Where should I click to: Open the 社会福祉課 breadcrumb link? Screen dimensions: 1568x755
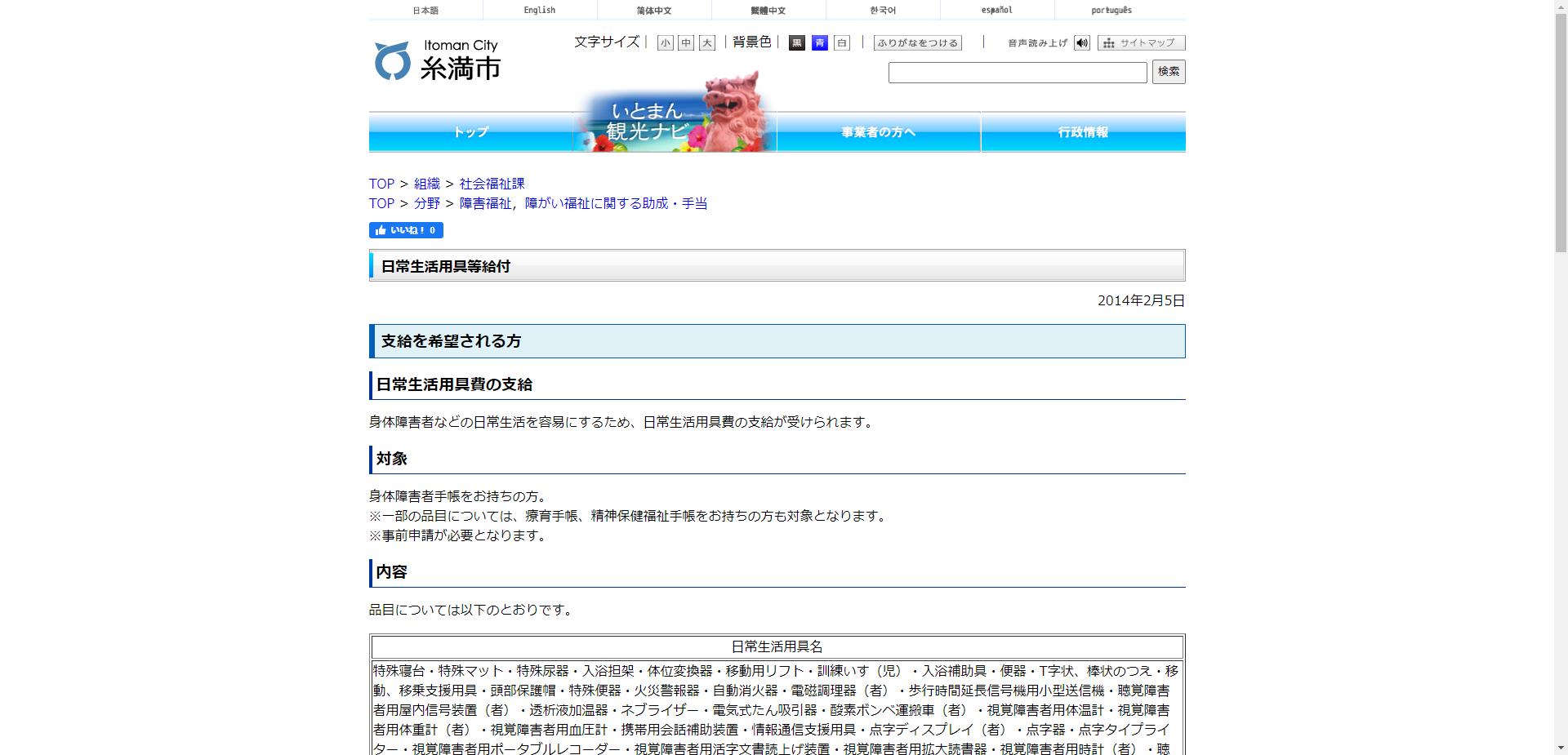(x=491, y=184)
